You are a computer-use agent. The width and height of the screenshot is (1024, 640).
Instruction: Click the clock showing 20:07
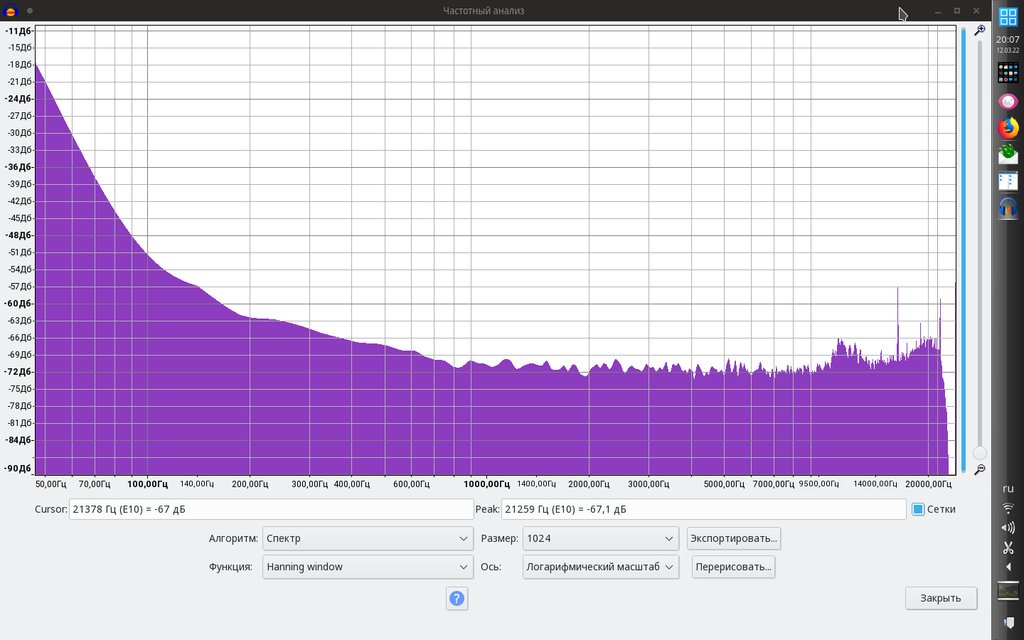(1008, 39)
